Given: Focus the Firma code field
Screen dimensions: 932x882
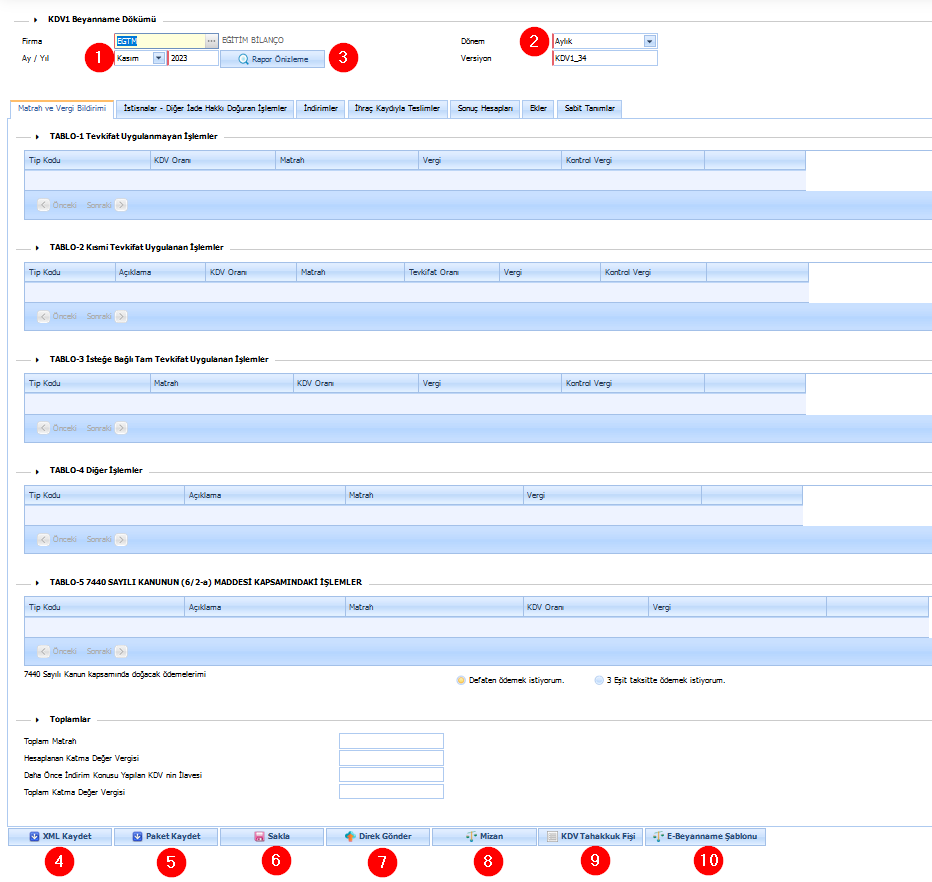Looking at the screenshot, I should point(160,41).
